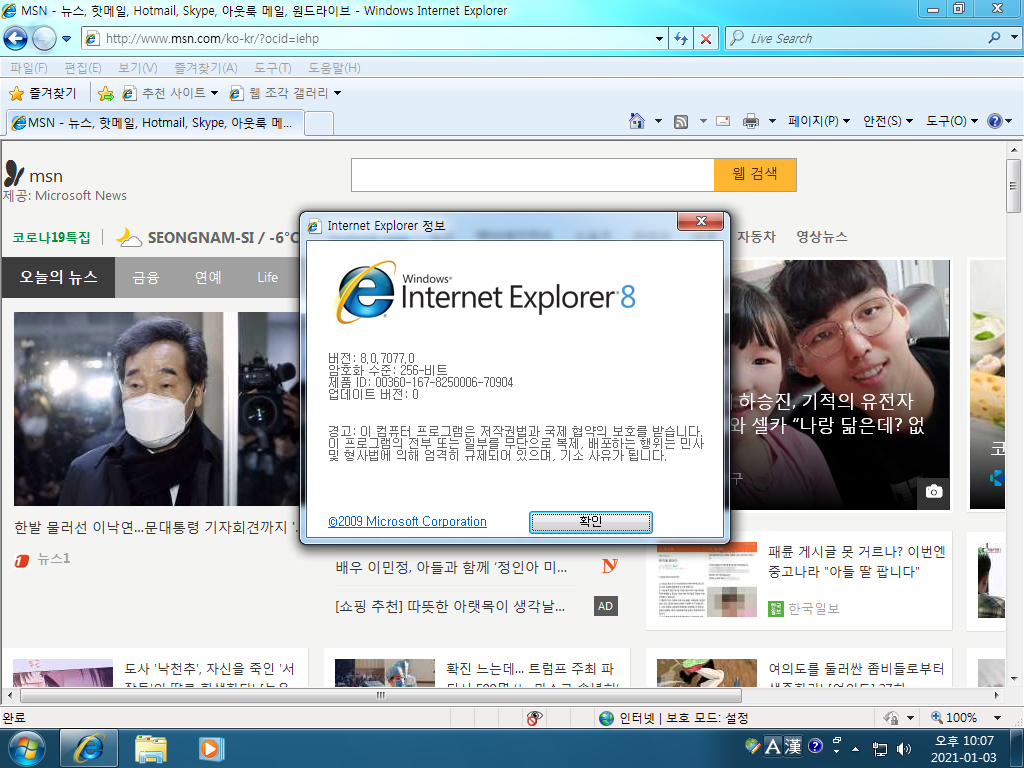The width and height of the screenshot is (1024, 768).
Task: Run the search with the magnifier icon
Action: coord(994,38)
